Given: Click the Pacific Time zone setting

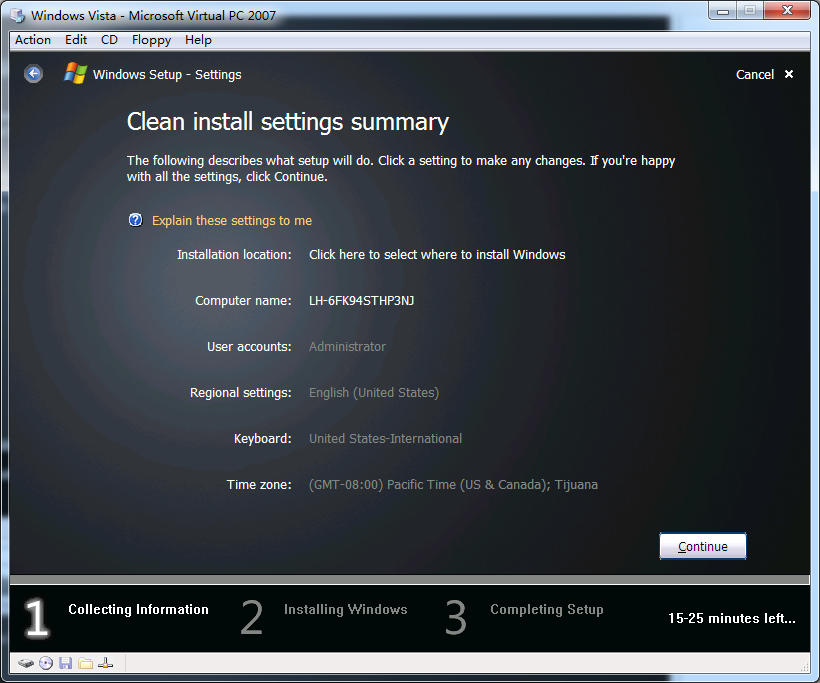Looking at the screenshot, I should coord(453,485).
